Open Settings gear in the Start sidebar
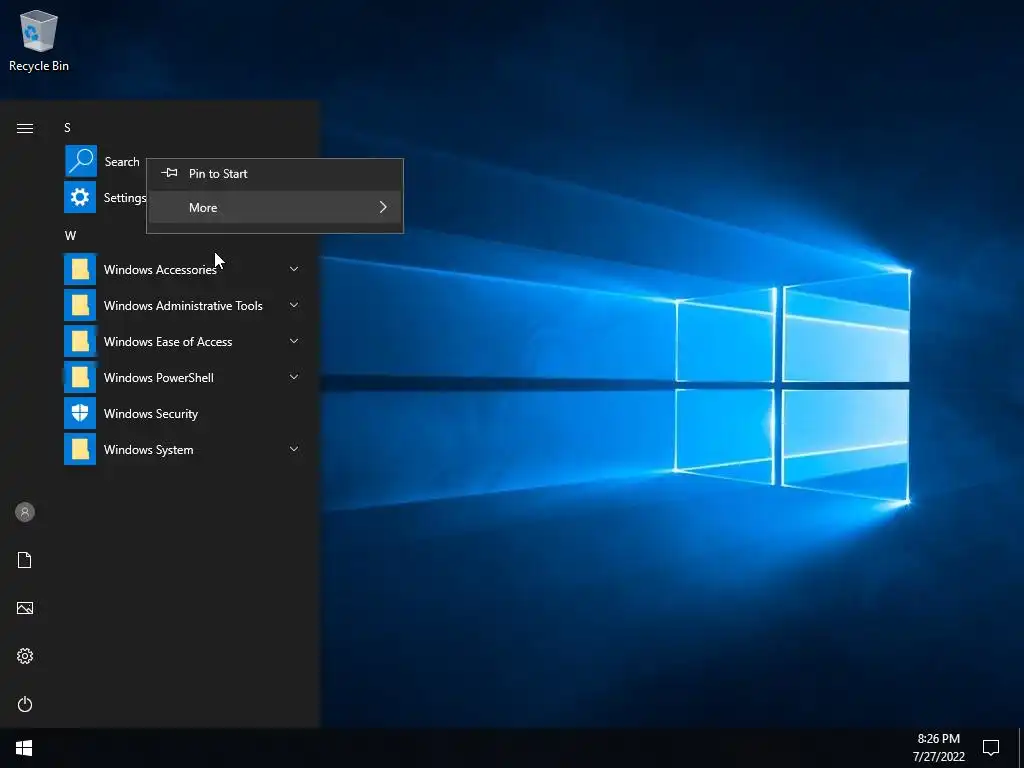Image resolution: width=1024 pixels, height=768 pixels. click(x=25, y=656)
